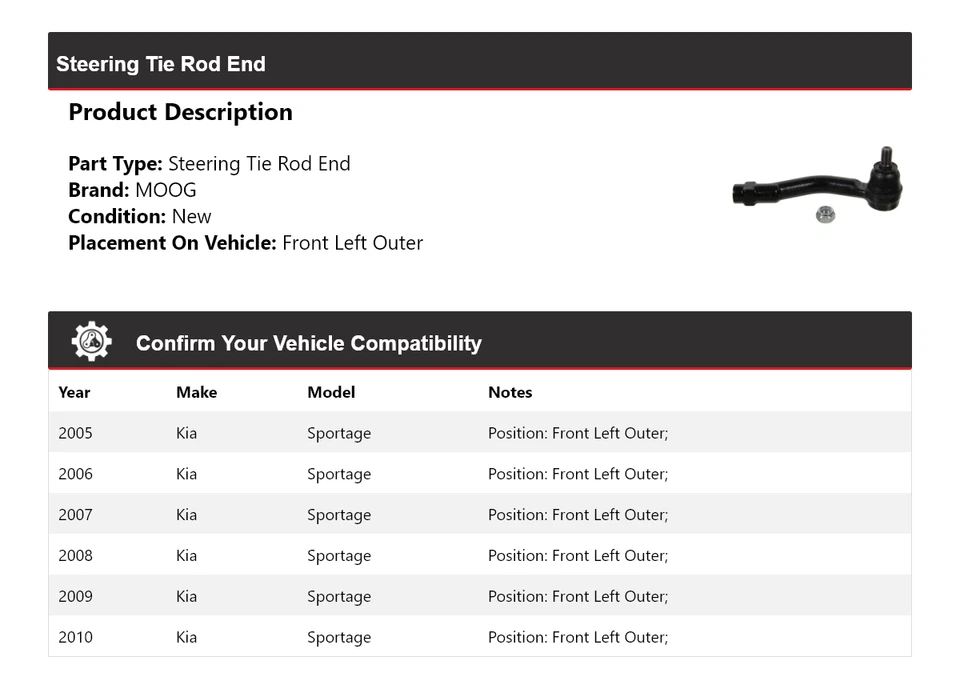Select the 2010 year cell
This screenshot has width=960, height=689.
point(75,637)
